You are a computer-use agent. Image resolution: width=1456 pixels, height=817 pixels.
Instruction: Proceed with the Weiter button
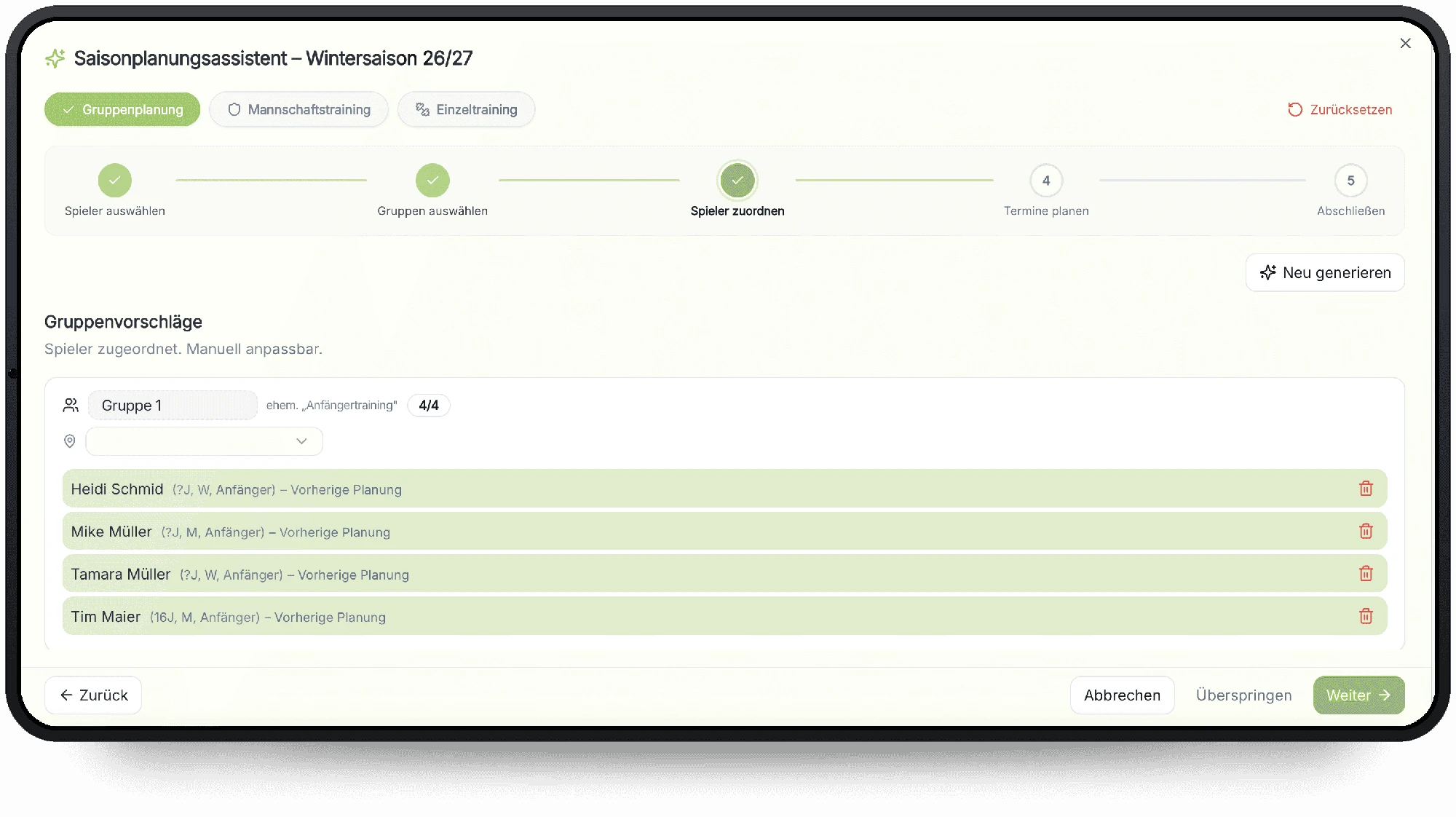coord(1358,695)
